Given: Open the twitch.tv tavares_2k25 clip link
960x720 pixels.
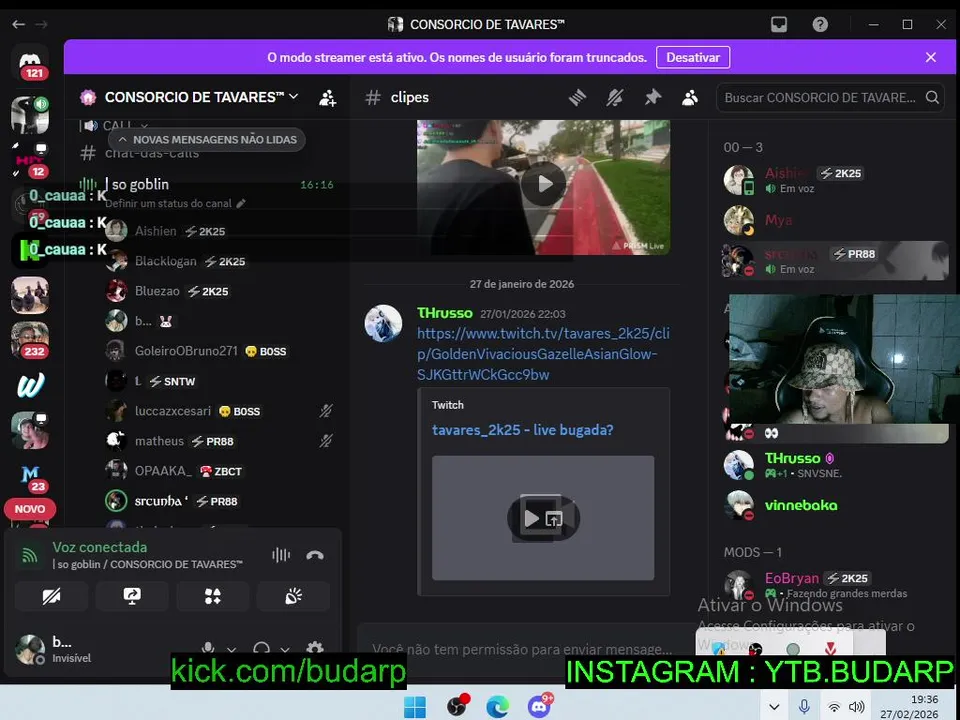Looking at the screenshot, I should tap(543, 354).
